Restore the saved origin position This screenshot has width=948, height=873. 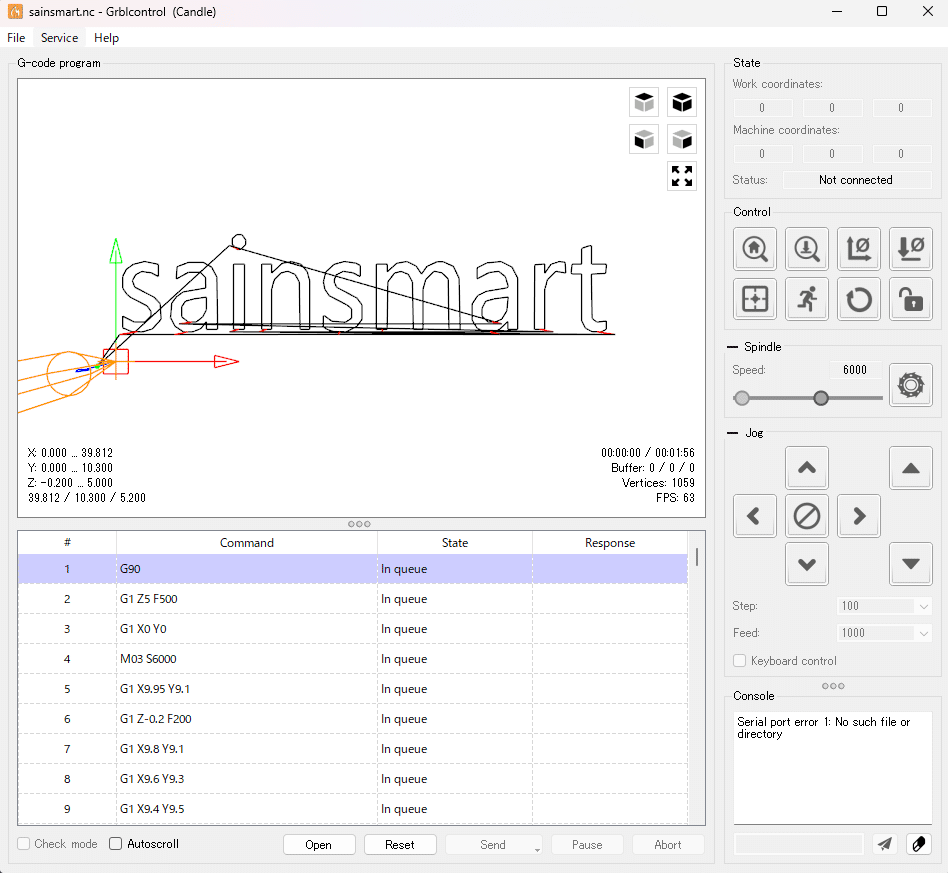(x=755, y=299)
